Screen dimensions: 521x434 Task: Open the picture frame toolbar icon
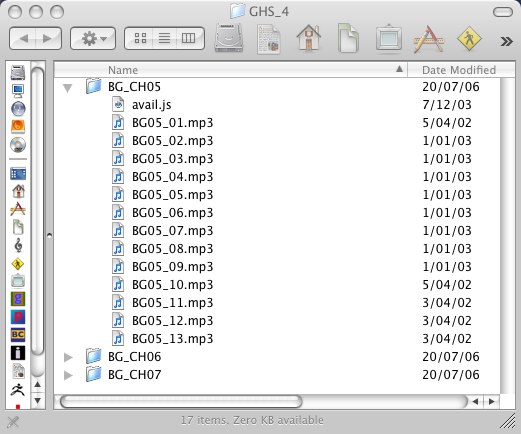tap(389, 38)
